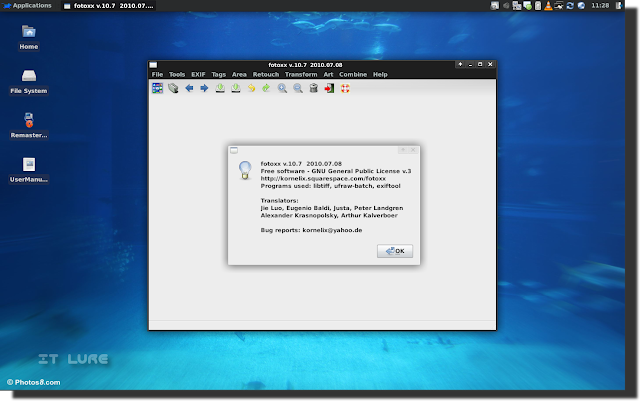Click the open file drive icon in toolbar
Viewport: 640px width, 401px height.
pos(173,88)
